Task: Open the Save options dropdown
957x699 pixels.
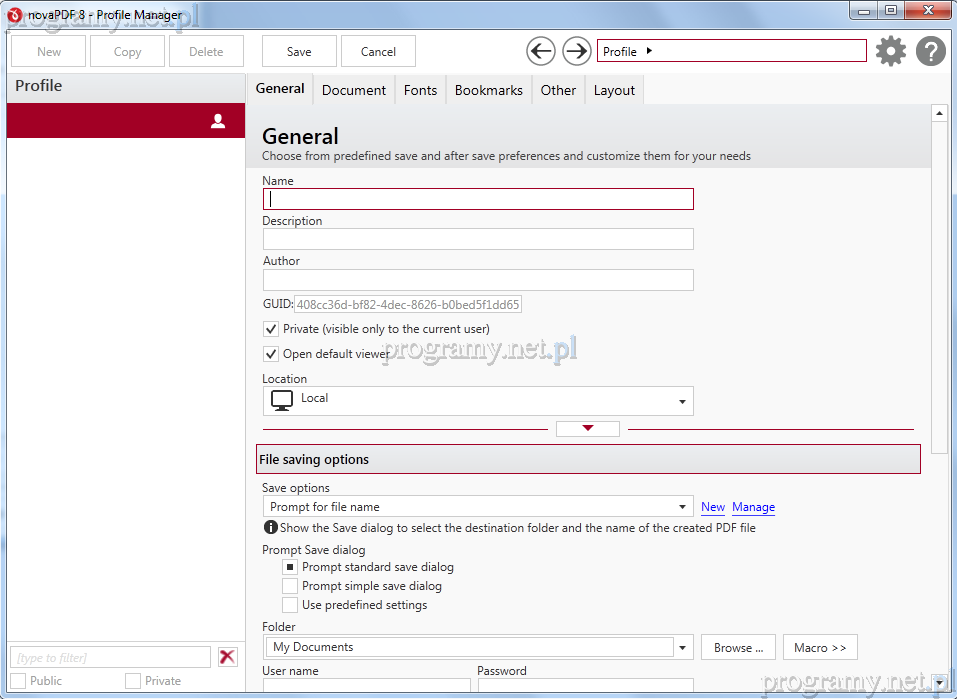Action: [x=683, y=507]
